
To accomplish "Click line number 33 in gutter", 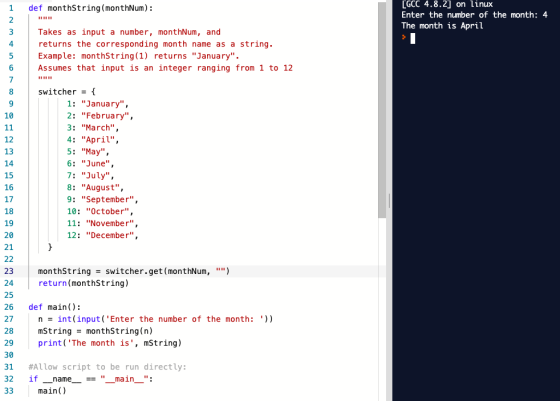I will [x=9, y=391].
